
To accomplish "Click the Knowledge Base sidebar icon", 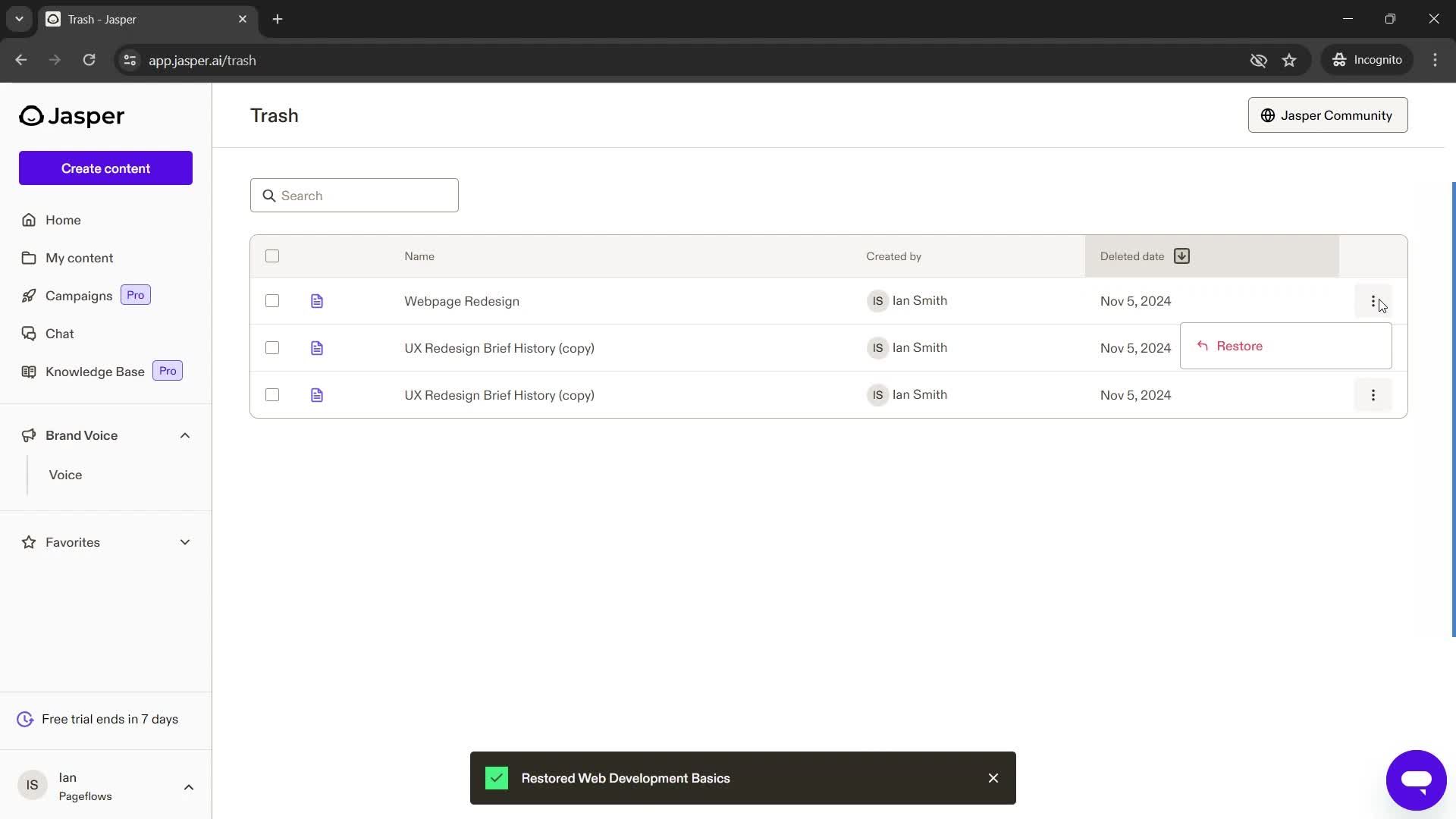I will [x=29, y=371].
